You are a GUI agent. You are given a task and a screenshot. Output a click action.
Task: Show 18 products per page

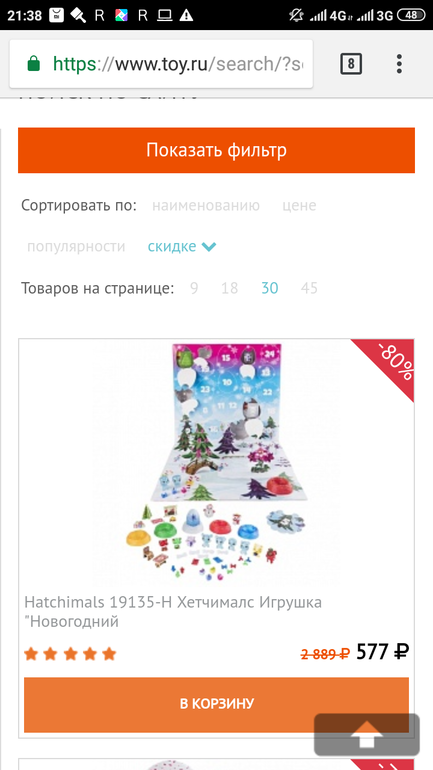coord(229,288)
